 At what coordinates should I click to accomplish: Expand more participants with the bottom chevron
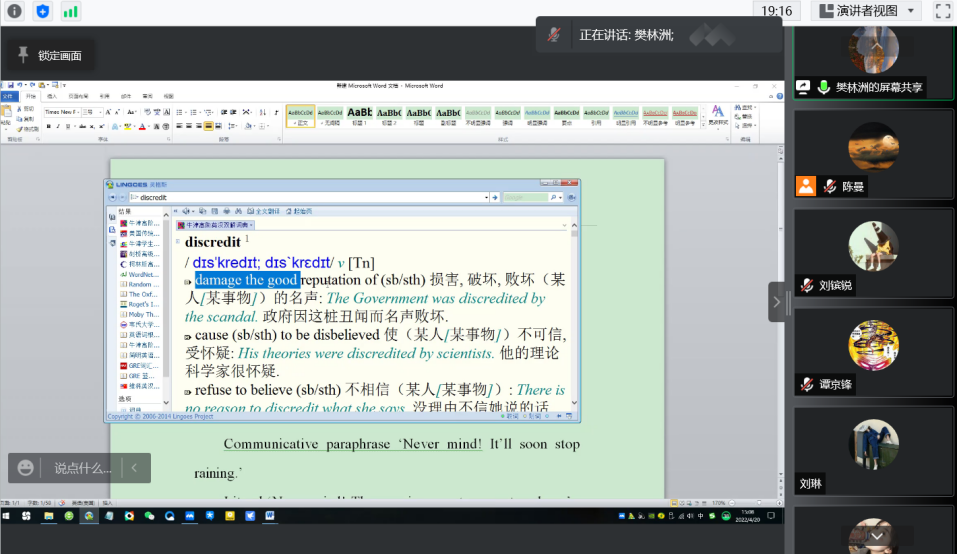pyautogui.click(x=877, y=536)
